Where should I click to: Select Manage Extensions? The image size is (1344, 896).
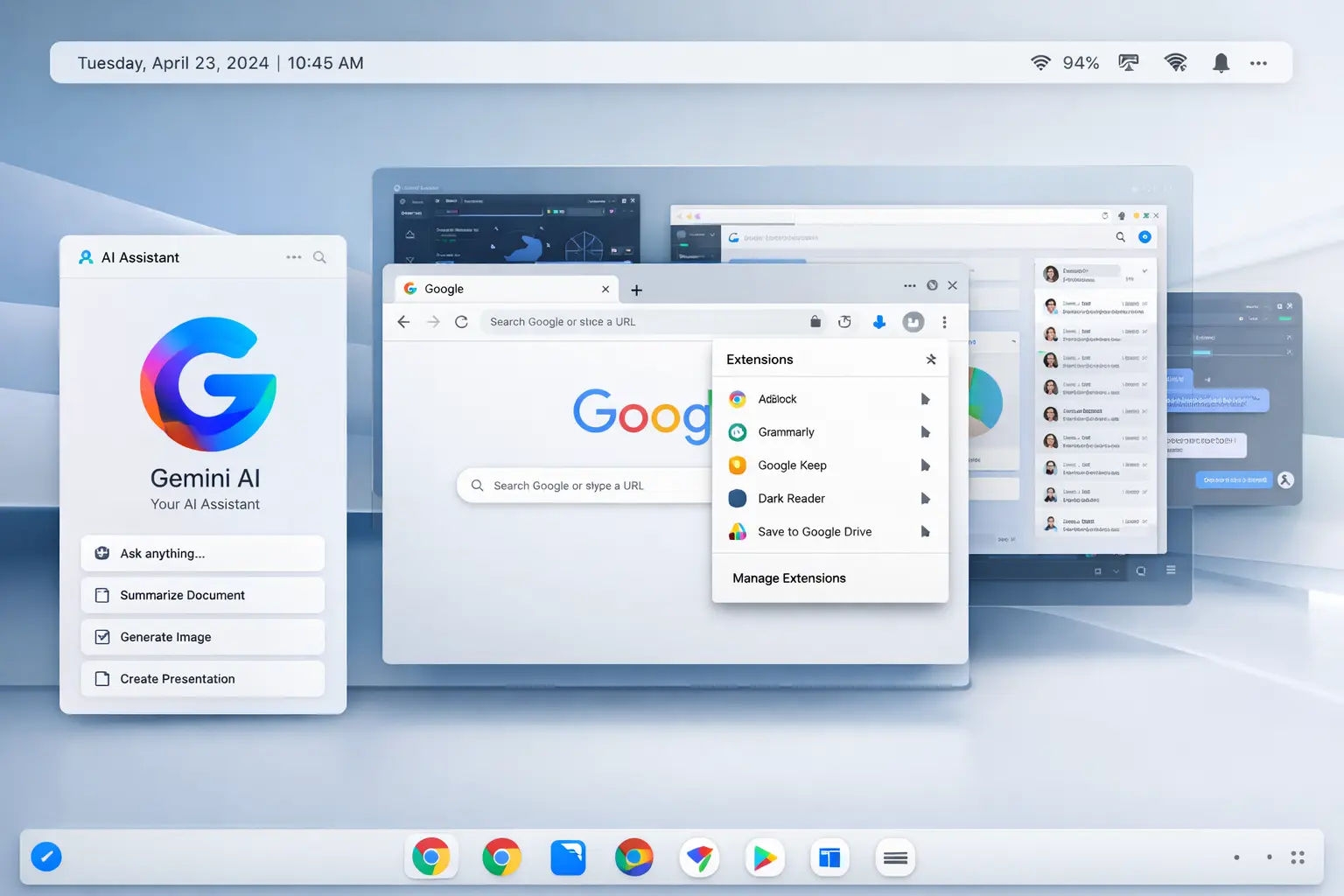tap(788, 577)
